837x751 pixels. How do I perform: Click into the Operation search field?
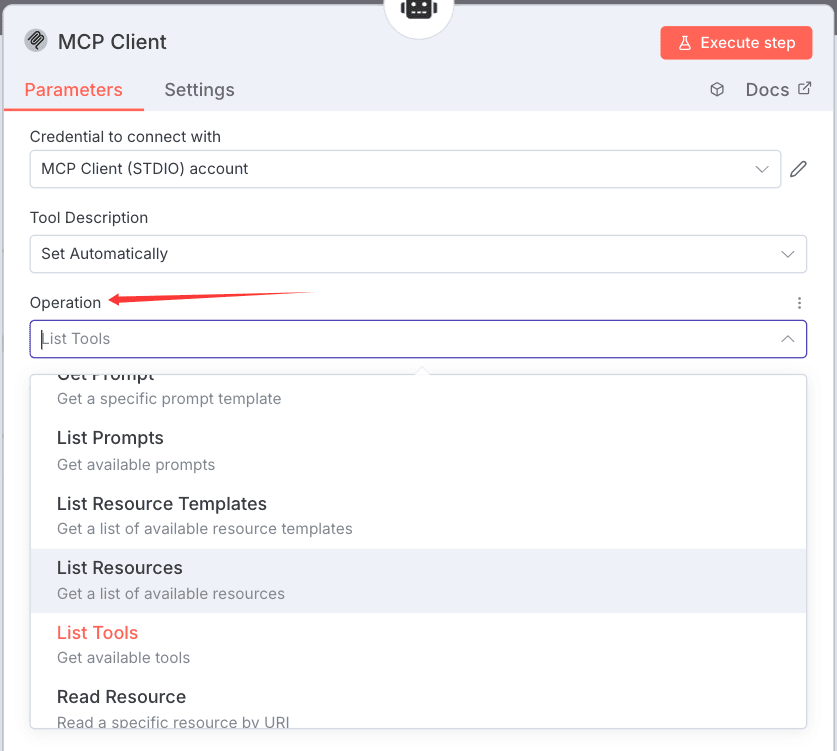(x=400, y=339)
